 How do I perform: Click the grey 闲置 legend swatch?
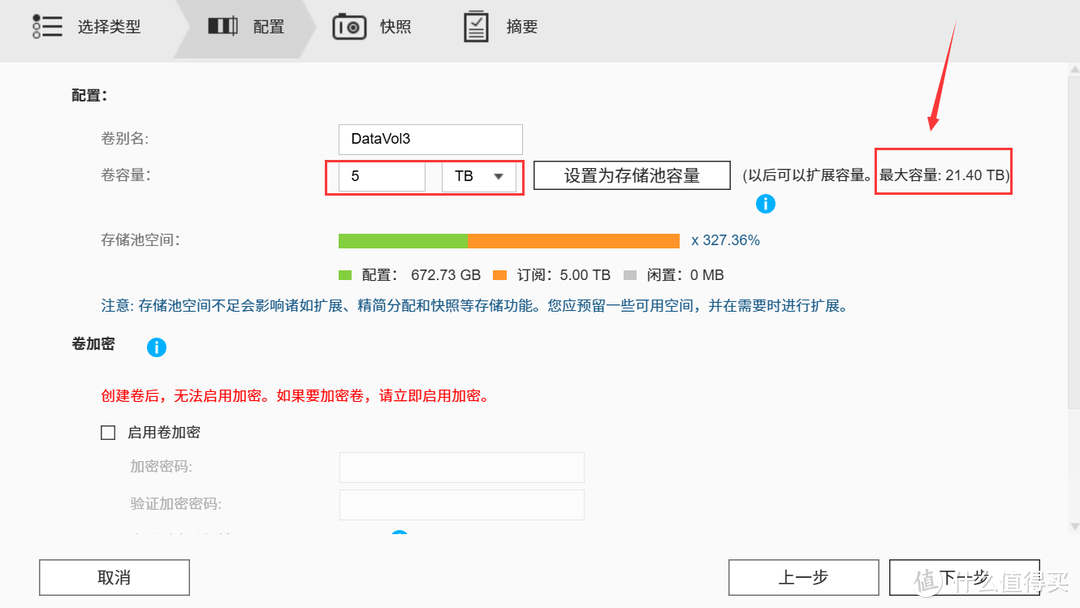tap(630, 275)
